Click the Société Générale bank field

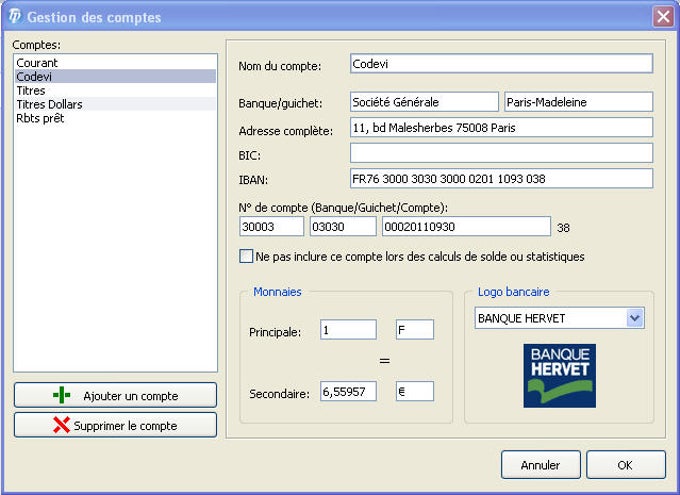pos(424,102)
